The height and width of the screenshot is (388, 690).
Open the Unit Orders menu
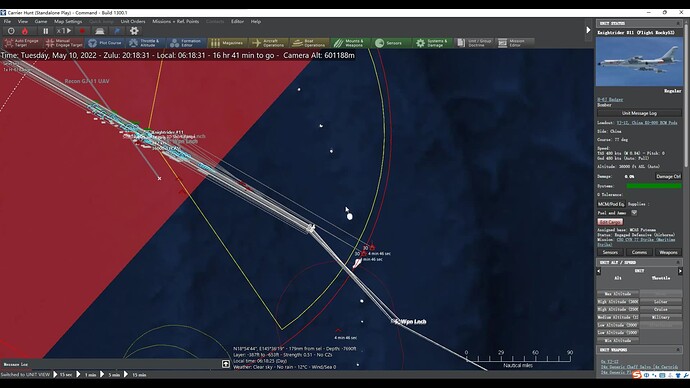pyautogui.click(x=133, y=21)
